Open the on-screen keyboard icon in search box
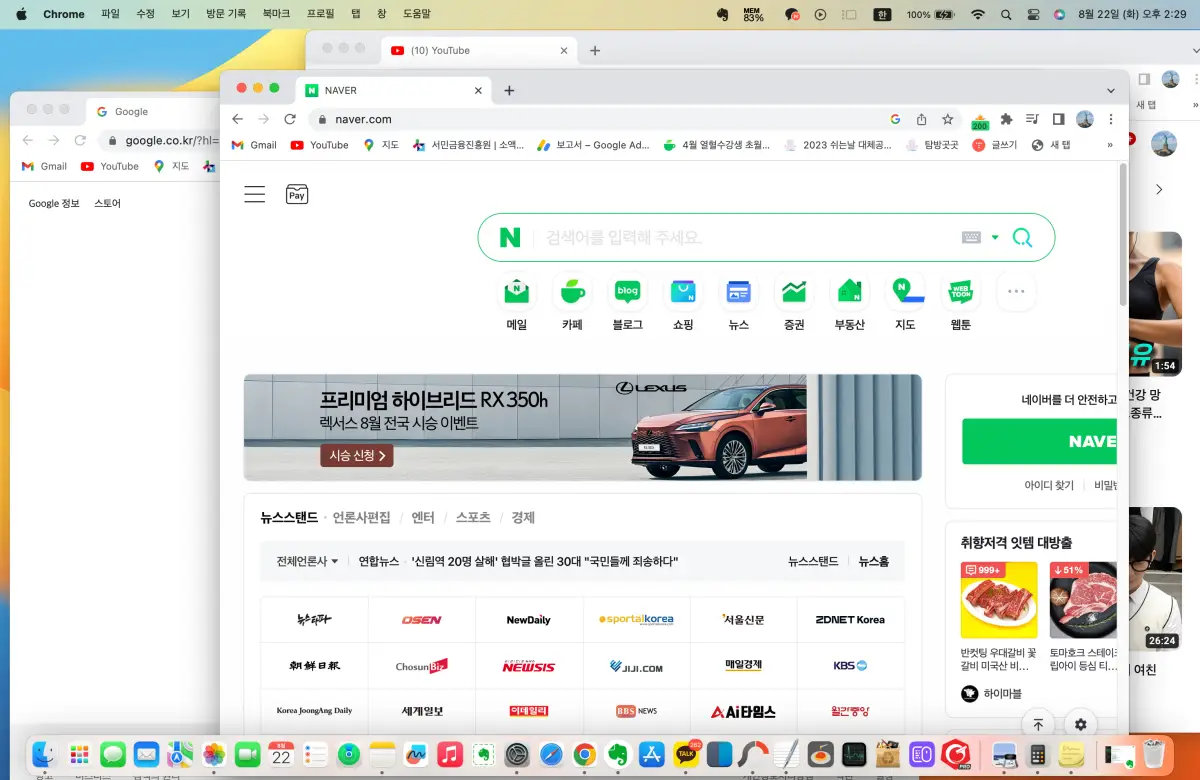Image resolution: width=1200 pixels, height=780 pixels. (x=971, y=238)
